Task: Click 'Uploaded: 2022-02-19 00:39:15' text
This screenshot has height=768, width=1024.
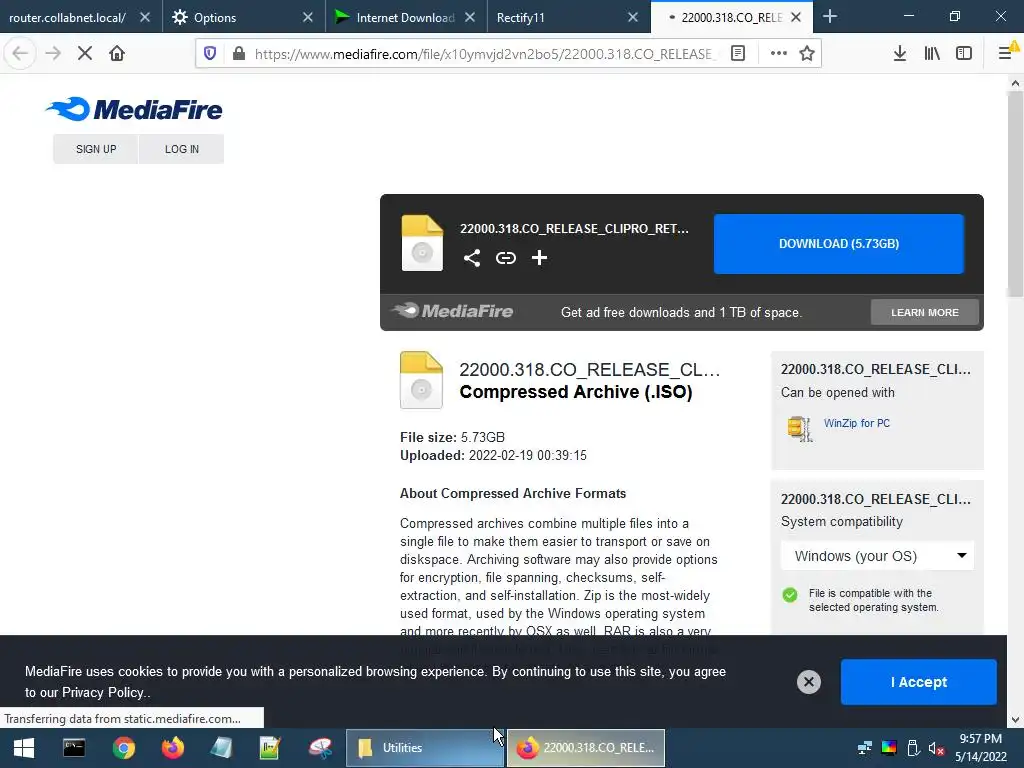Action: (x=493, y=455)
